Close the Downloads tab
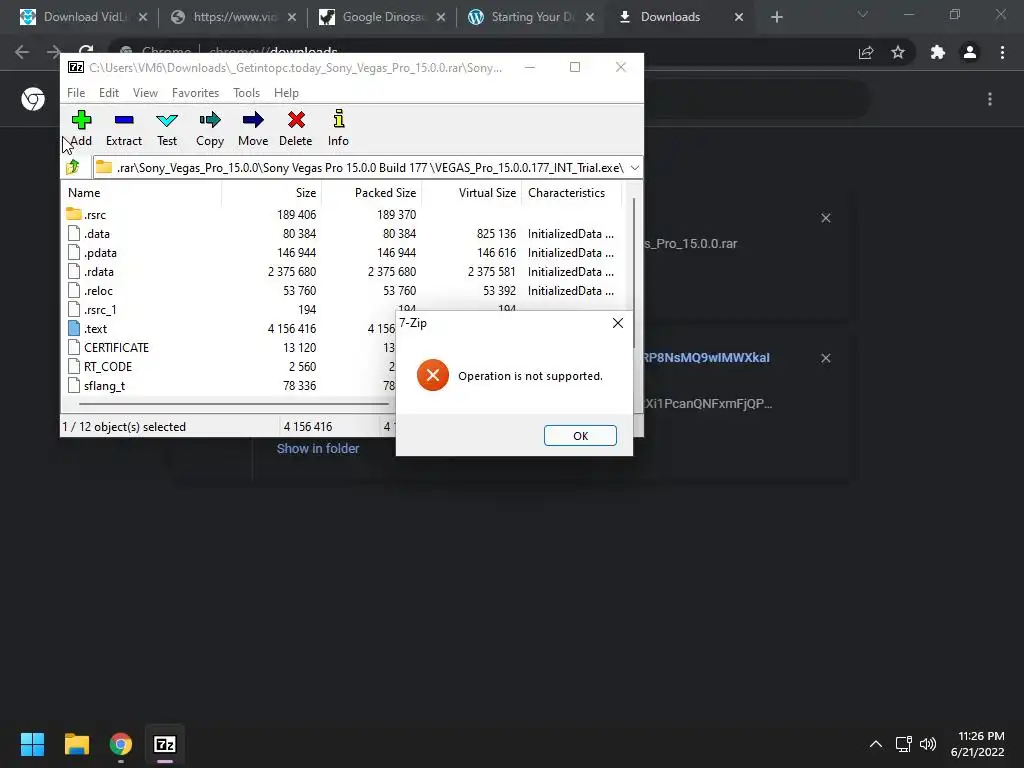 [739, 17]
